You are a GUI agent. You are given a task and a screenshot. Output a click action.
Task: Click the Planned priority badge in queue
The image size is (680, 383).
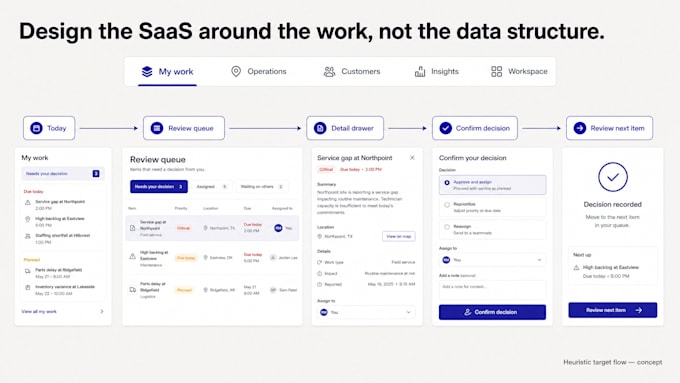coord(184,290)
